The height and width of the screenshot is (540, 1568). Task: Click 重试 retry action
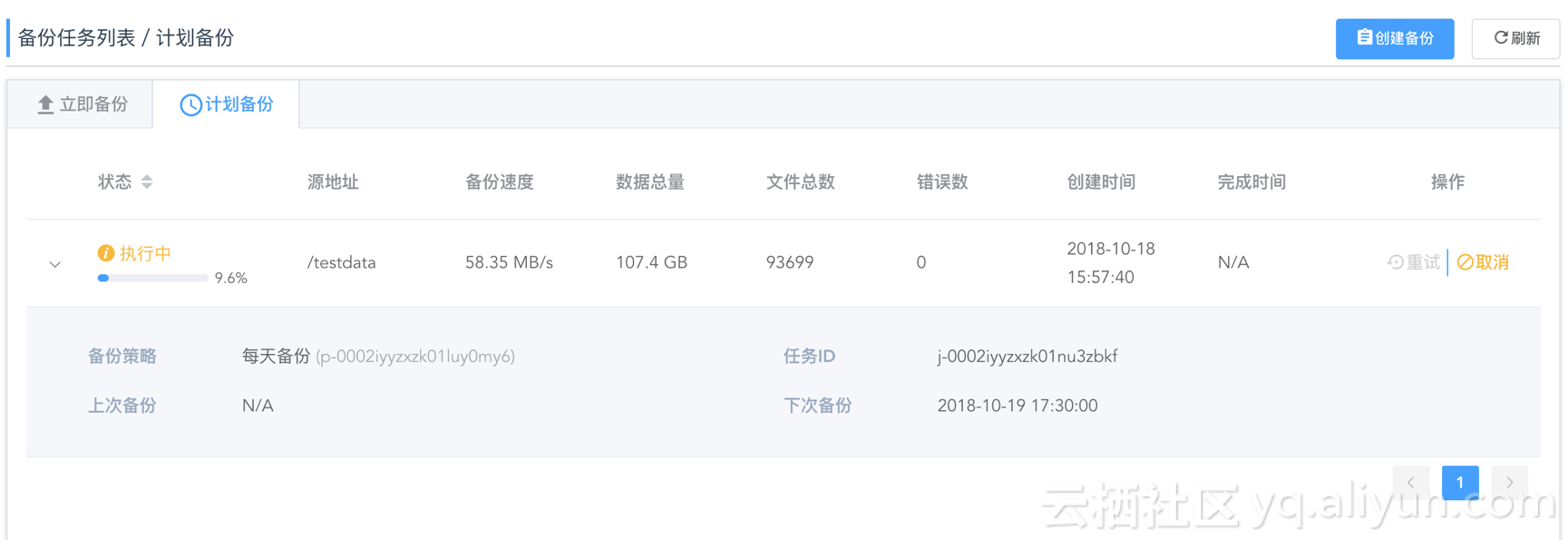pos(1414,262)
